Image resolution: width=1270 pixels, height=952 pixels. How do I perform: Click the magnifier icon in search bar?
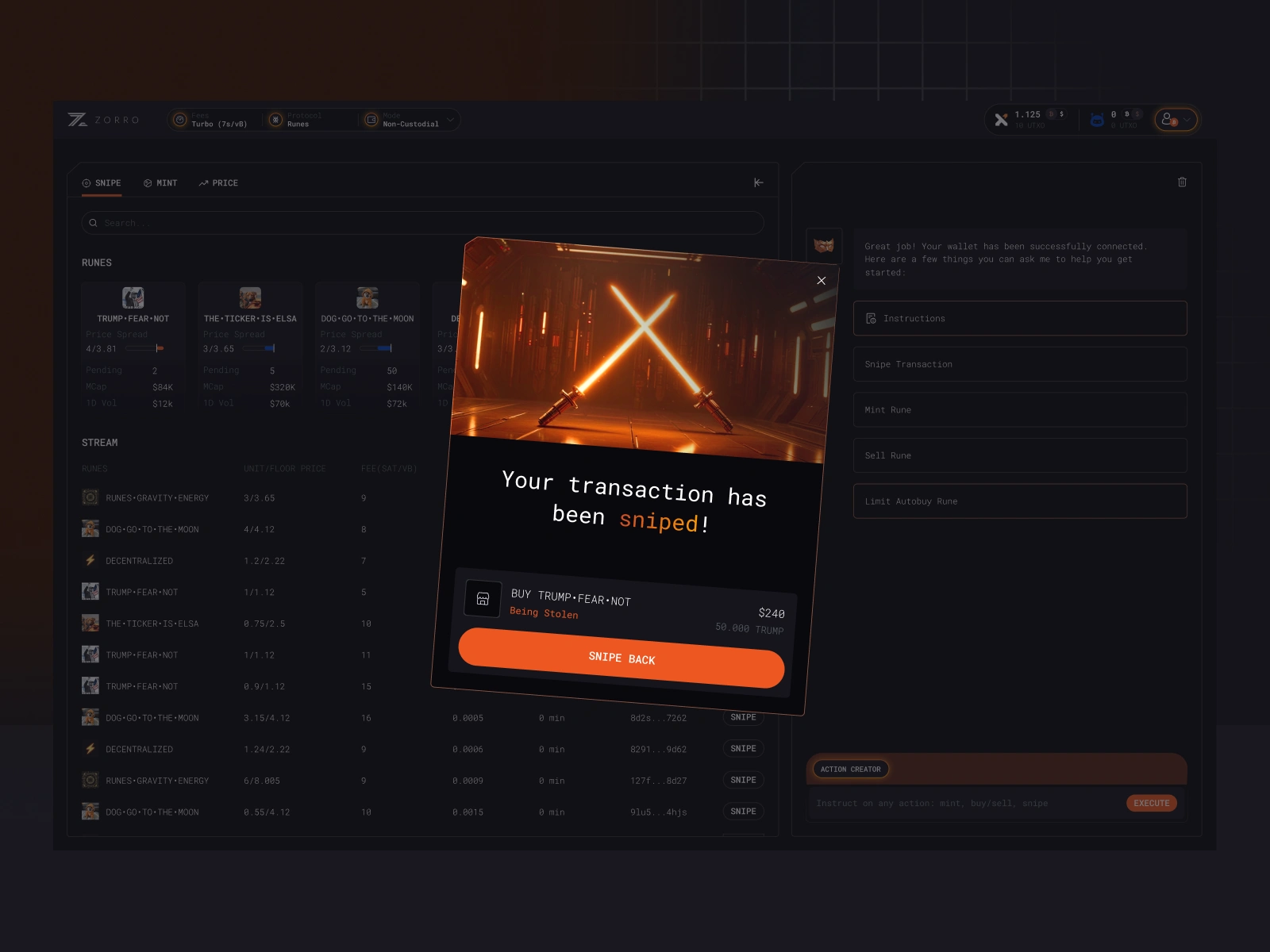click(x=93, y=223)
